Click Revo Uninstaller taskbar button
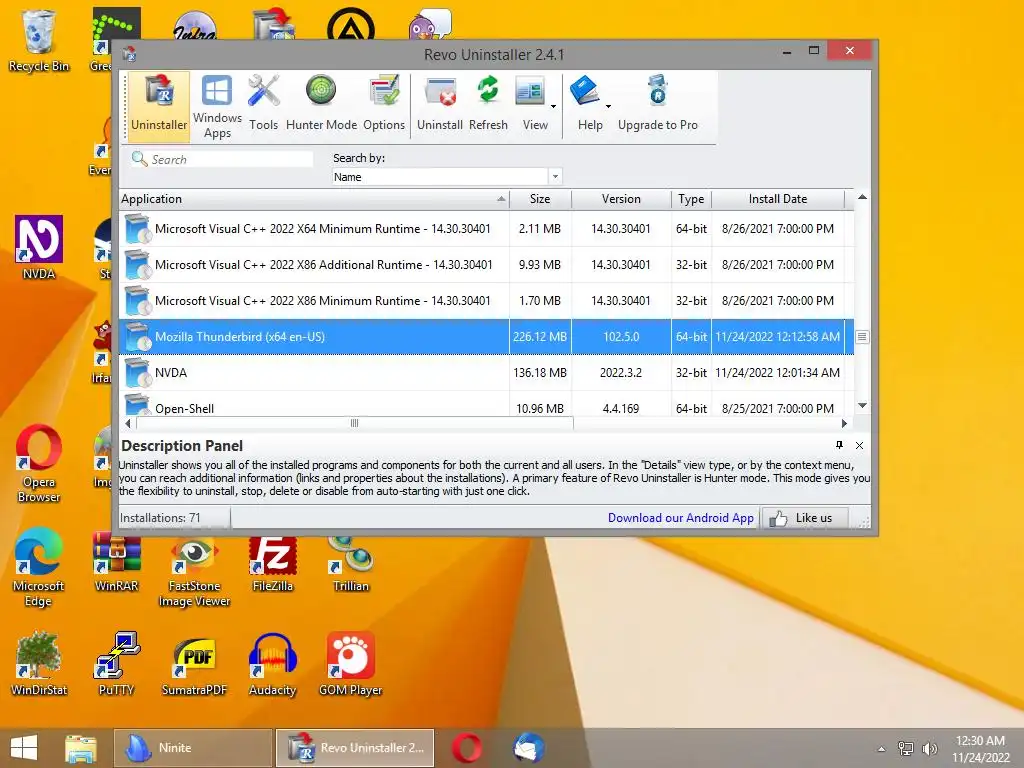Image resolution: width=1024 pixels, height=768 pixels. 355,748
